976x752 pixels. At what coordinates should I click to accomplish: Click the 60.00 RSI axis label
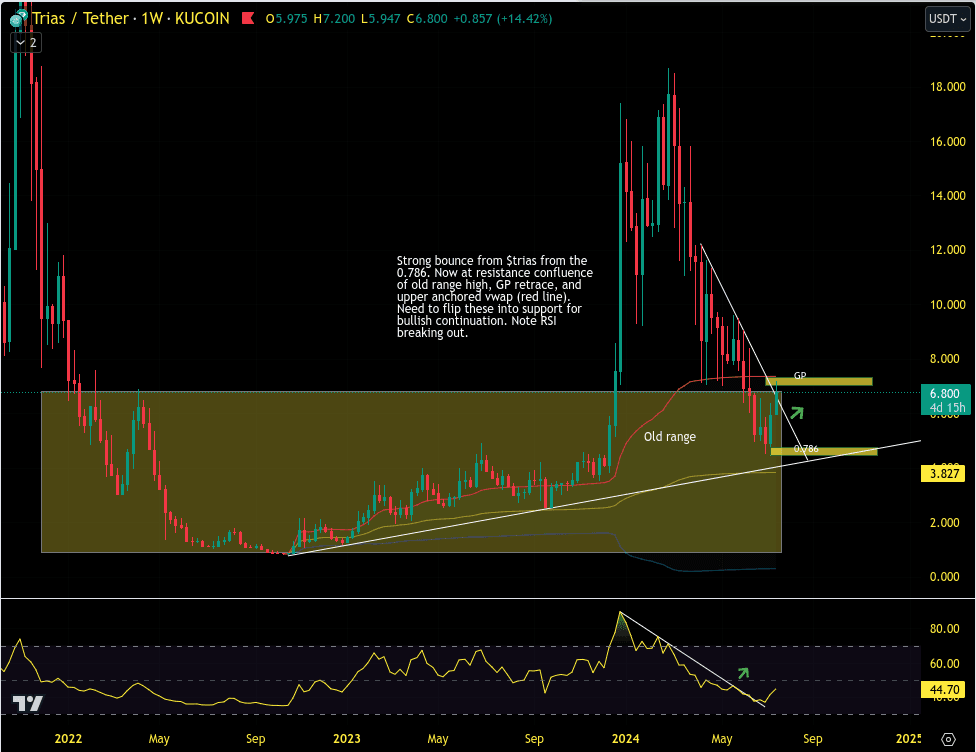click(945, 664)
